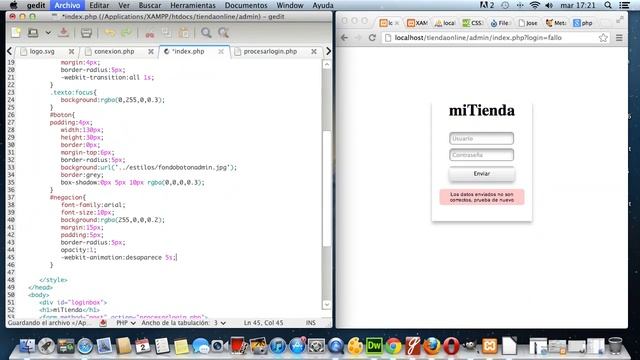
Task: Click the gedit editor vertical scrollbar
Action: tap(327, 189)
